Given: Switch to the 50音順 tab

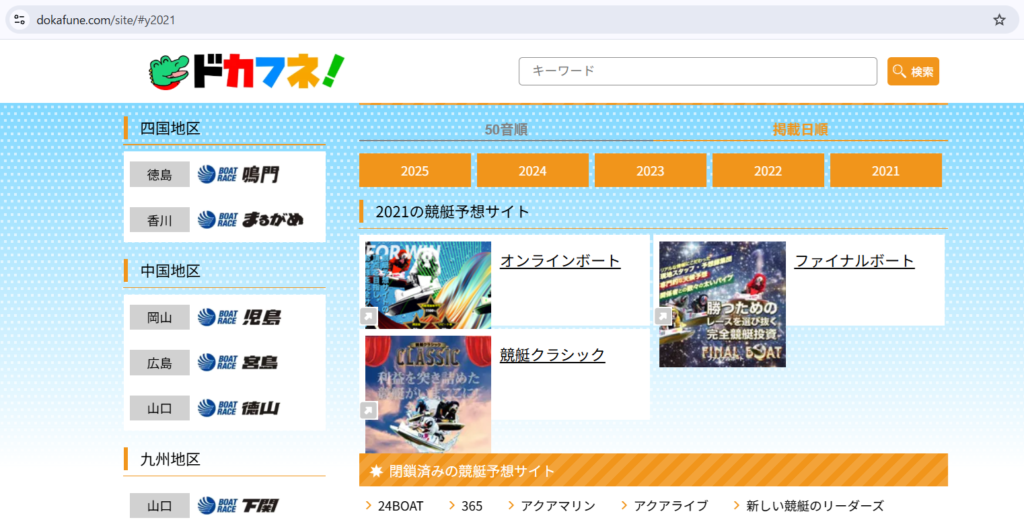Looking at the screenshot, I should 506,129.
